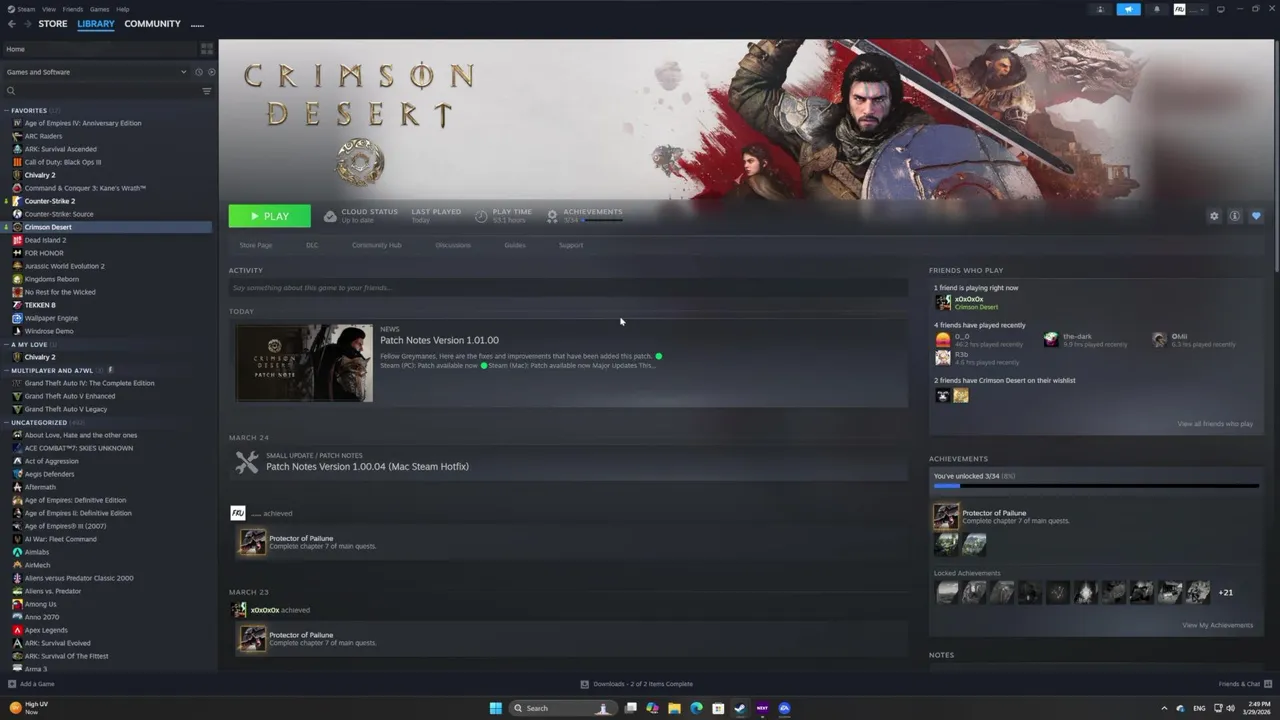
Task: Click the Windows Start button
Action: (x=495, y=708)
